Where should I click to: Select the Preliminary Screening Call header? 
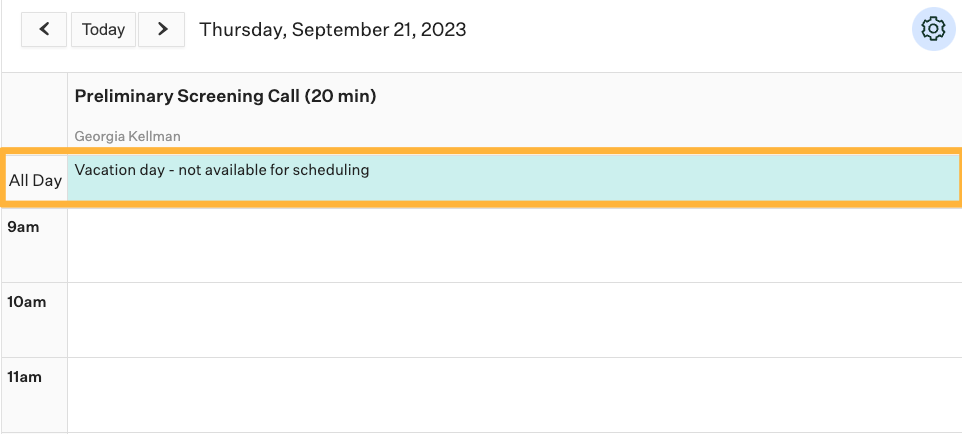[225, 96]
